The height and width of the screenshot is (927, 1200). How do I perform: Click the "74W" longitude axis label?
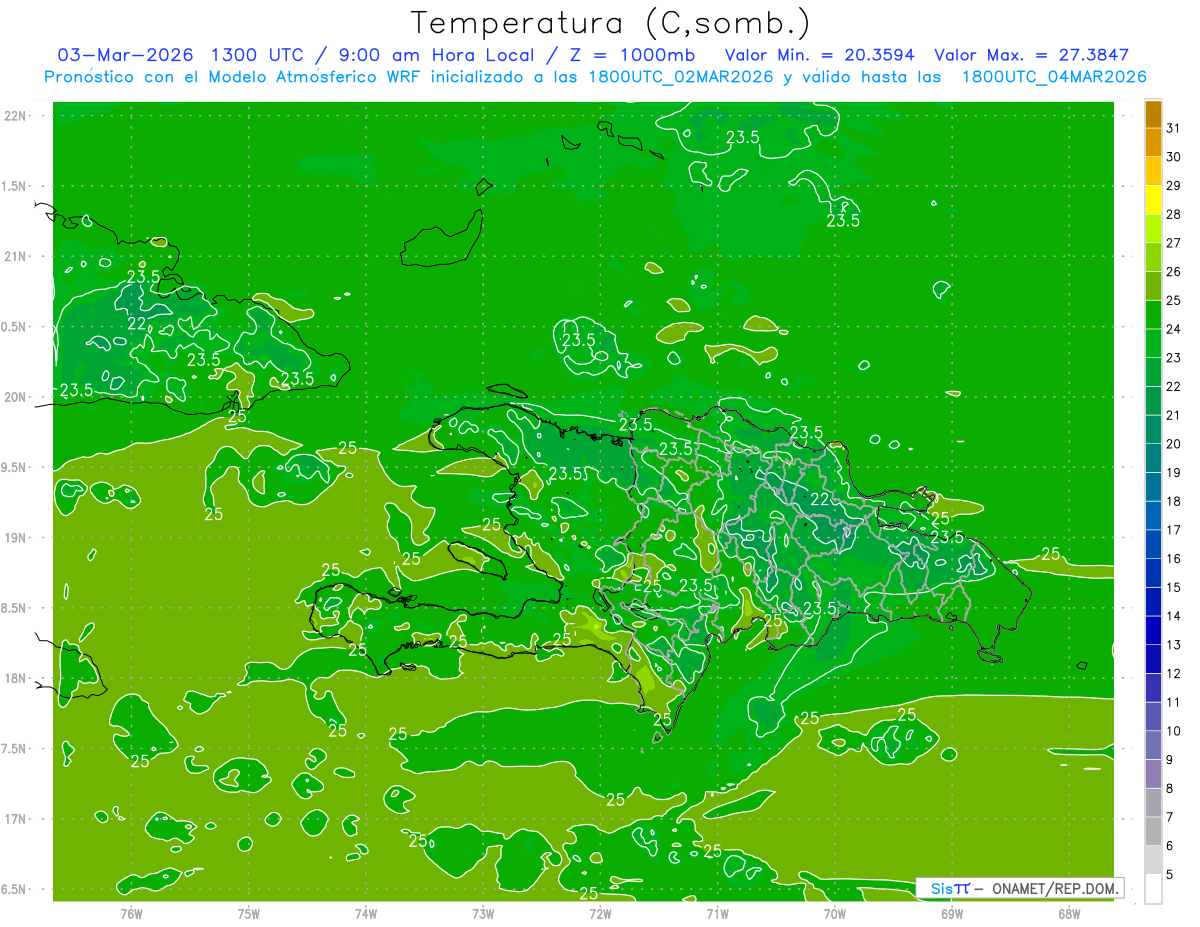pyautogui.click(x=366, y=914)
